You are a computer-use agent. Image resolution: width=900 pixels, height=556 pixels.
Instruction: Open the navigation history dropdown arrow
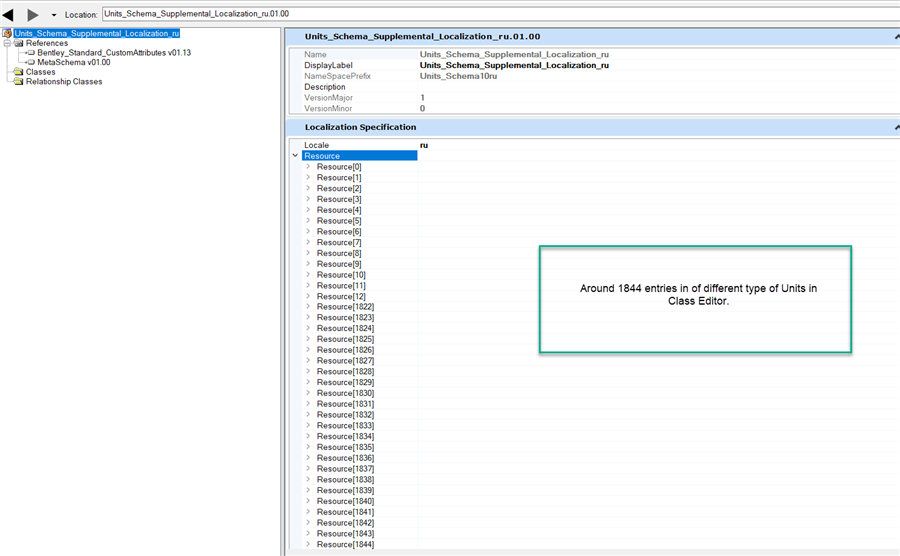click(54, 15)
